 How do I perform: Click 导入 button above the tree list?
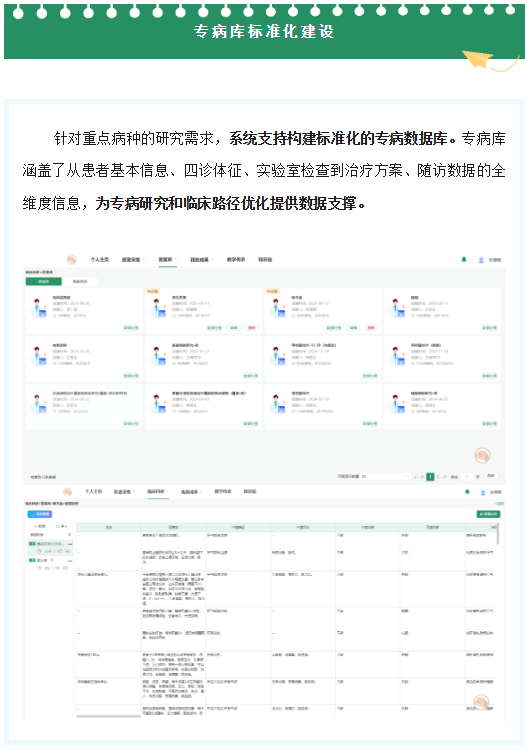(61, 527)
